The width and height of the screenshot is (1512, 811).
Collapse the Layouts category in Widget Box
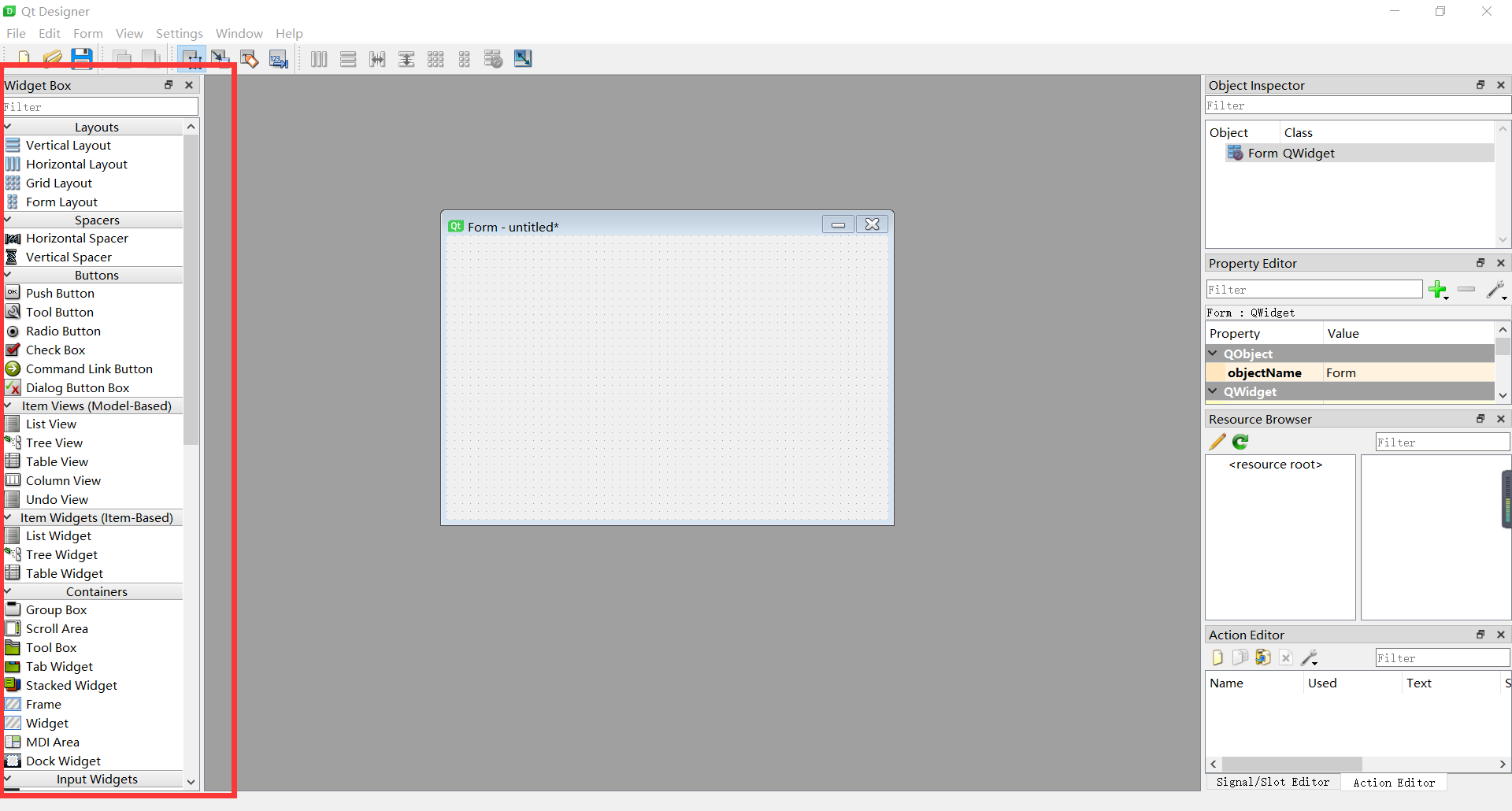coord(8,127)
